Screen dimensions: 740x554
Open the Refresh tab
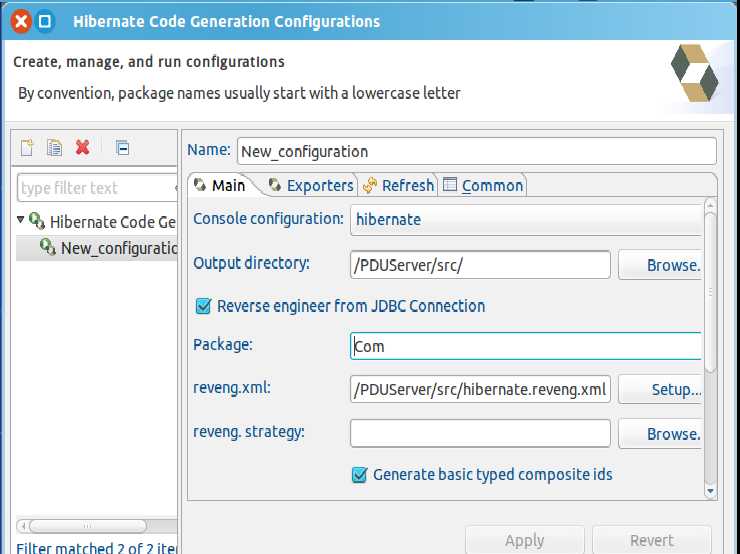click(x=398, y=185)
